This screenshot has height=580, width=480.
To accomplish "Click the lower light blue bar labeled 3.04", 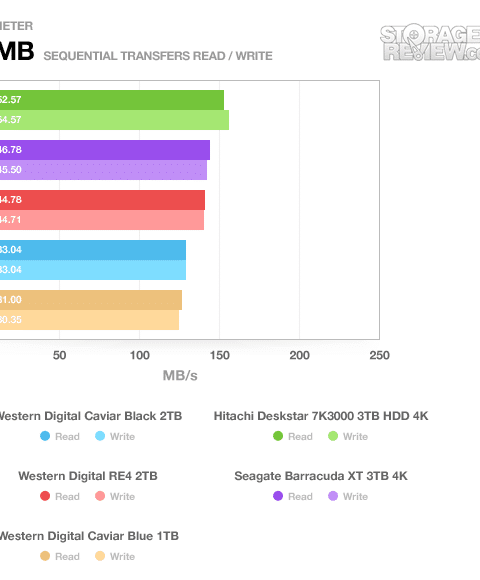I will click(x=93, y=270).
